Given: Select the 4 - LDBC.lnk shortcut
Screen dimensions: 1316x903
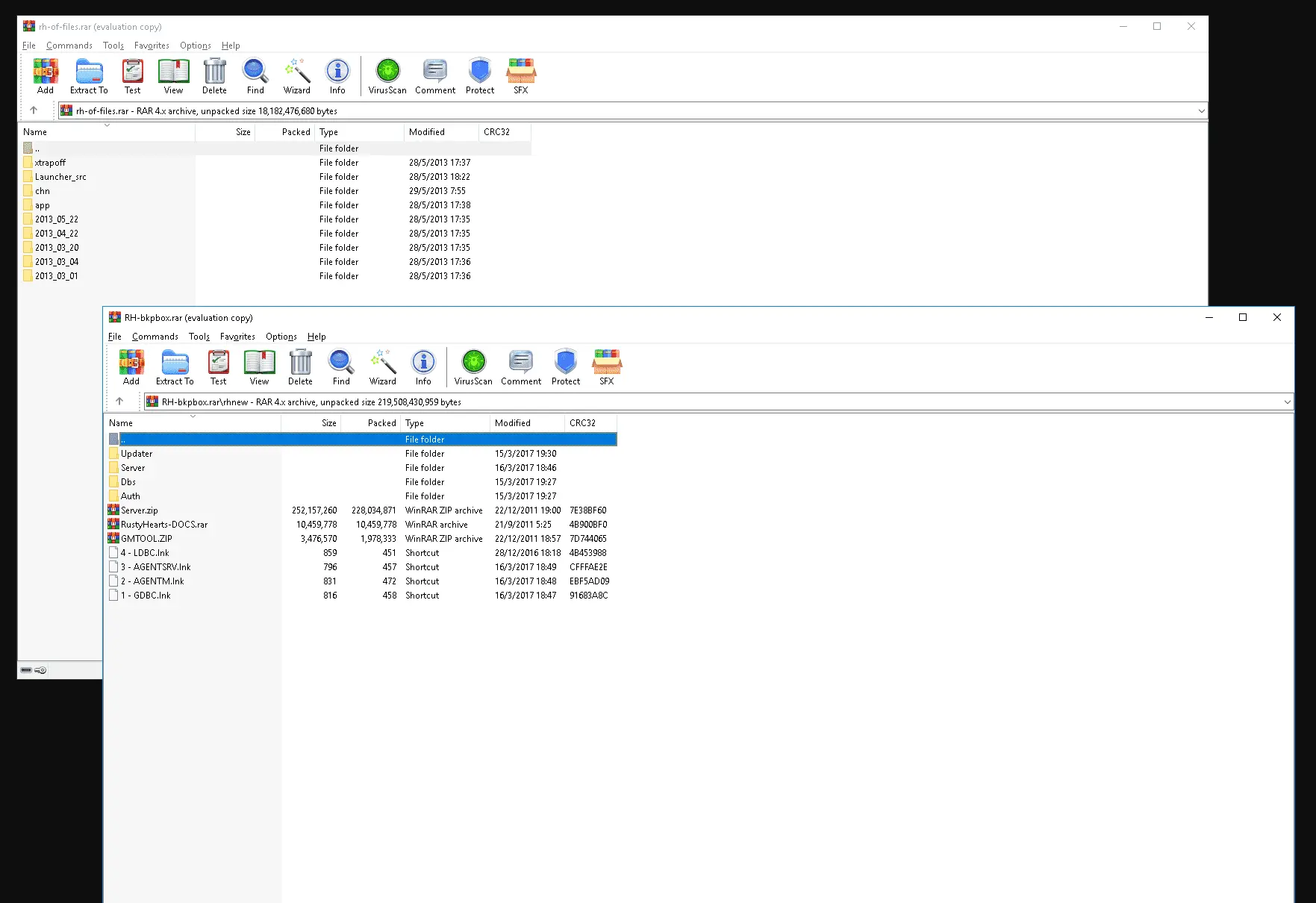Looking at the screenshot, I should tap(362, 553).
